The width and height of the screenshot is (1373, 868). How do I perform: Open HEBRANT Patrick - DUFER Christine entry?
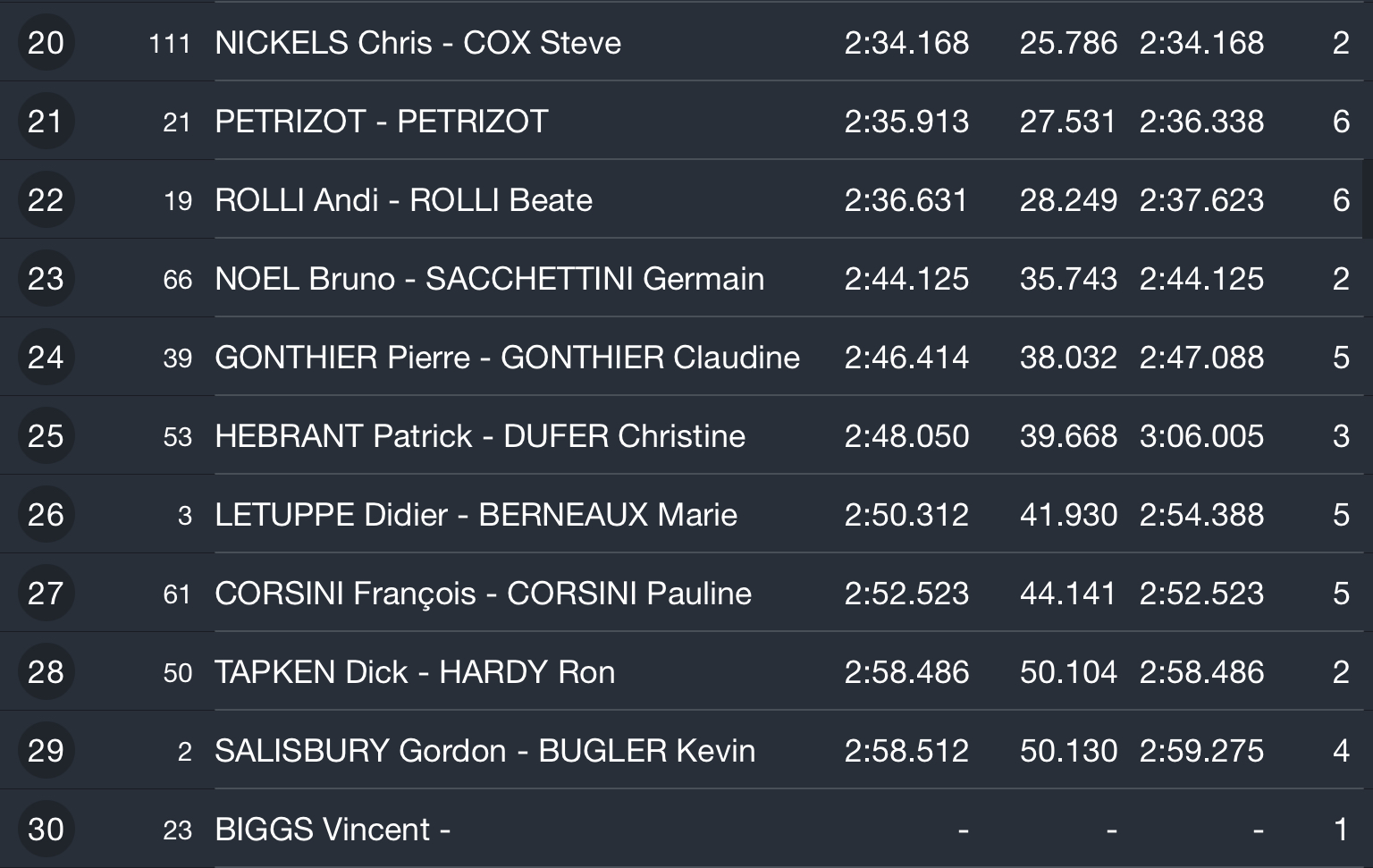point(686,435)
